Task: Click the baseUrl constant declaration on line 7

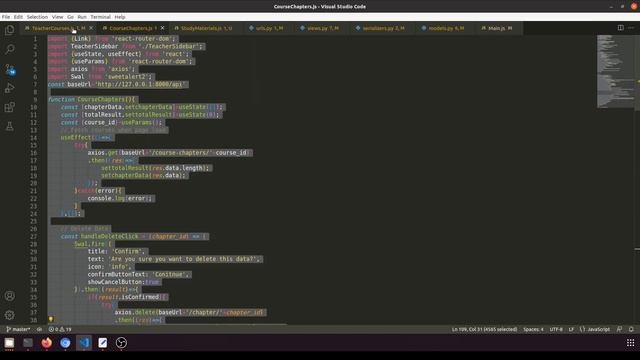Action: click(118, 84)
